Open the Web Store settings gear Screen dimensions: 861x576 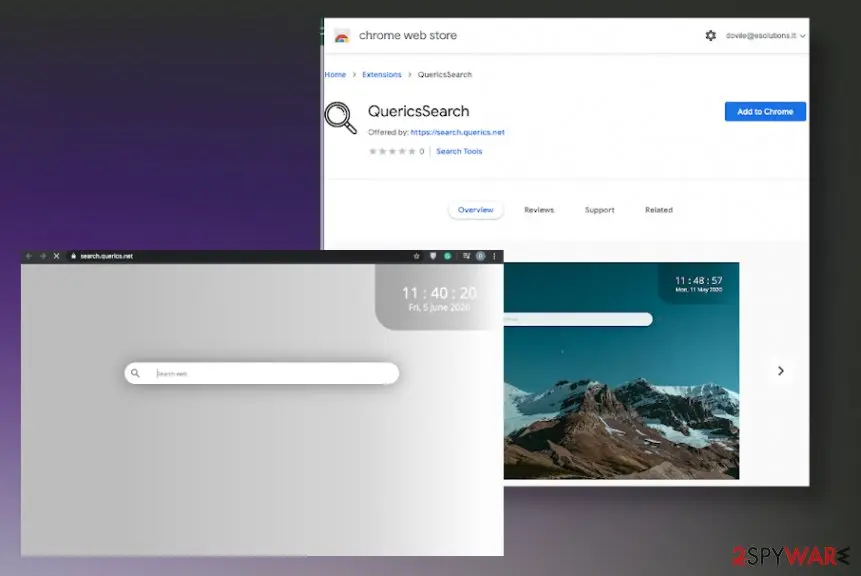click(711, 36)
